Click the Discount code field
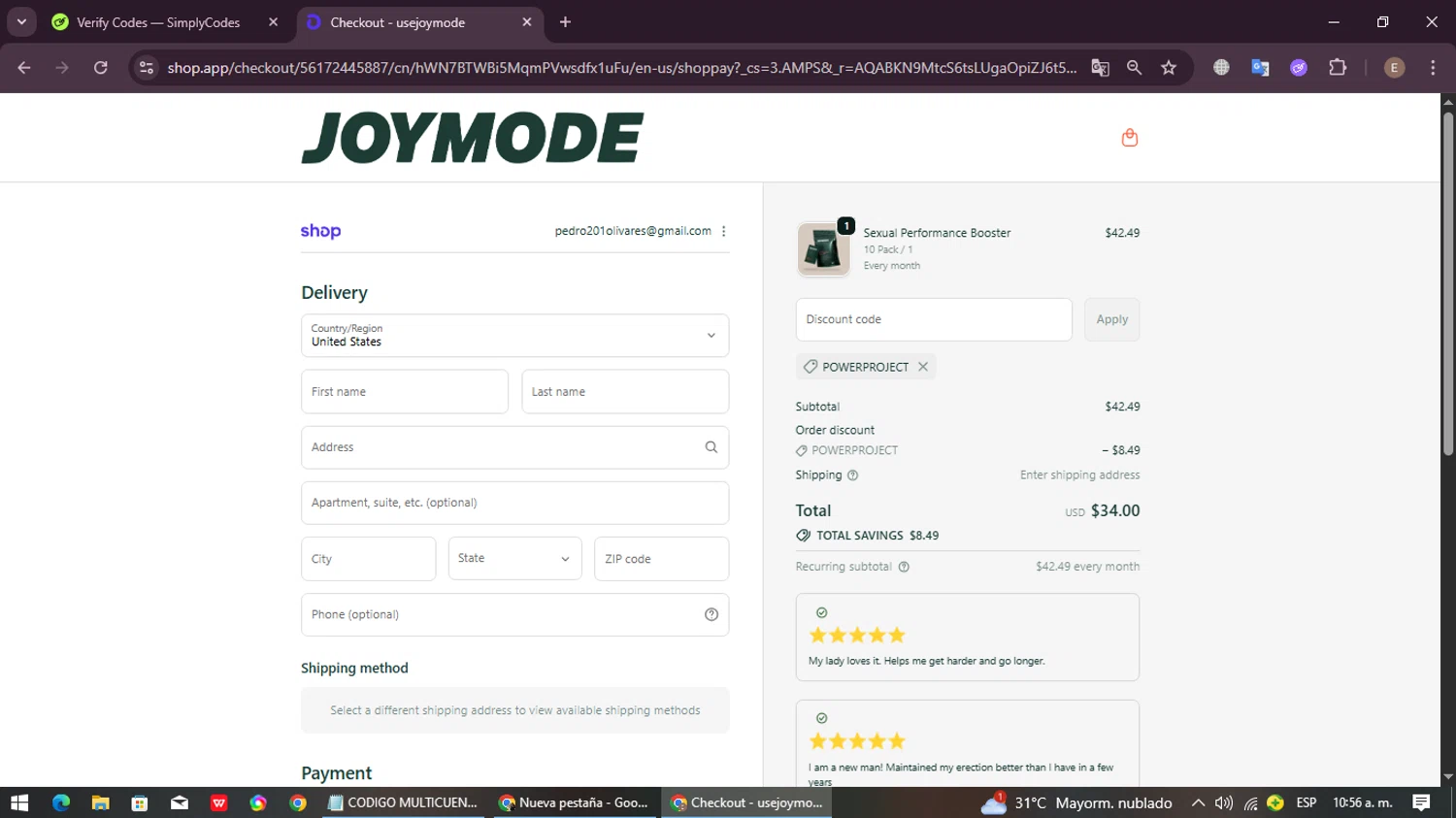 tap(934, 319)
